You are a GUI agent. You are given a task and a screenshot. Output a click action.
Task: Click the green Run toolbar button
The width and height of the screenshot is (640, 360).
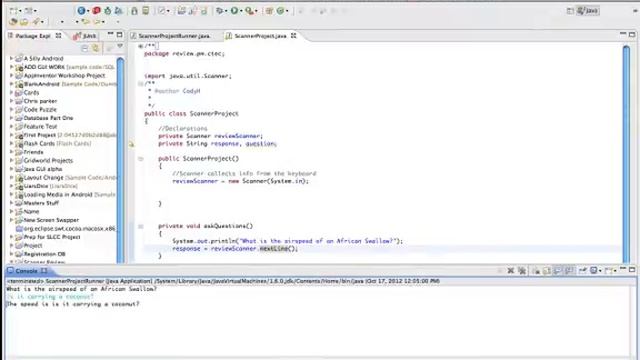pos(234,11)
